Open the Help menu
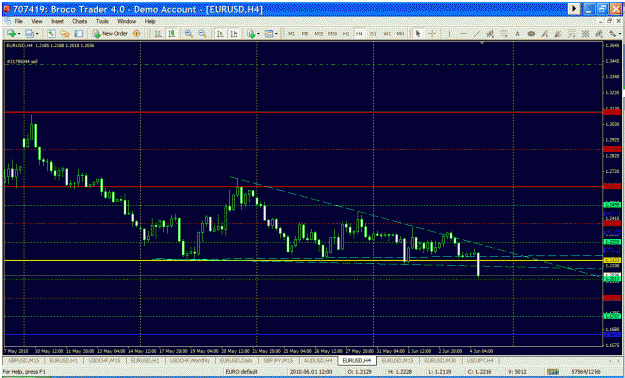 tap(150, 21)
